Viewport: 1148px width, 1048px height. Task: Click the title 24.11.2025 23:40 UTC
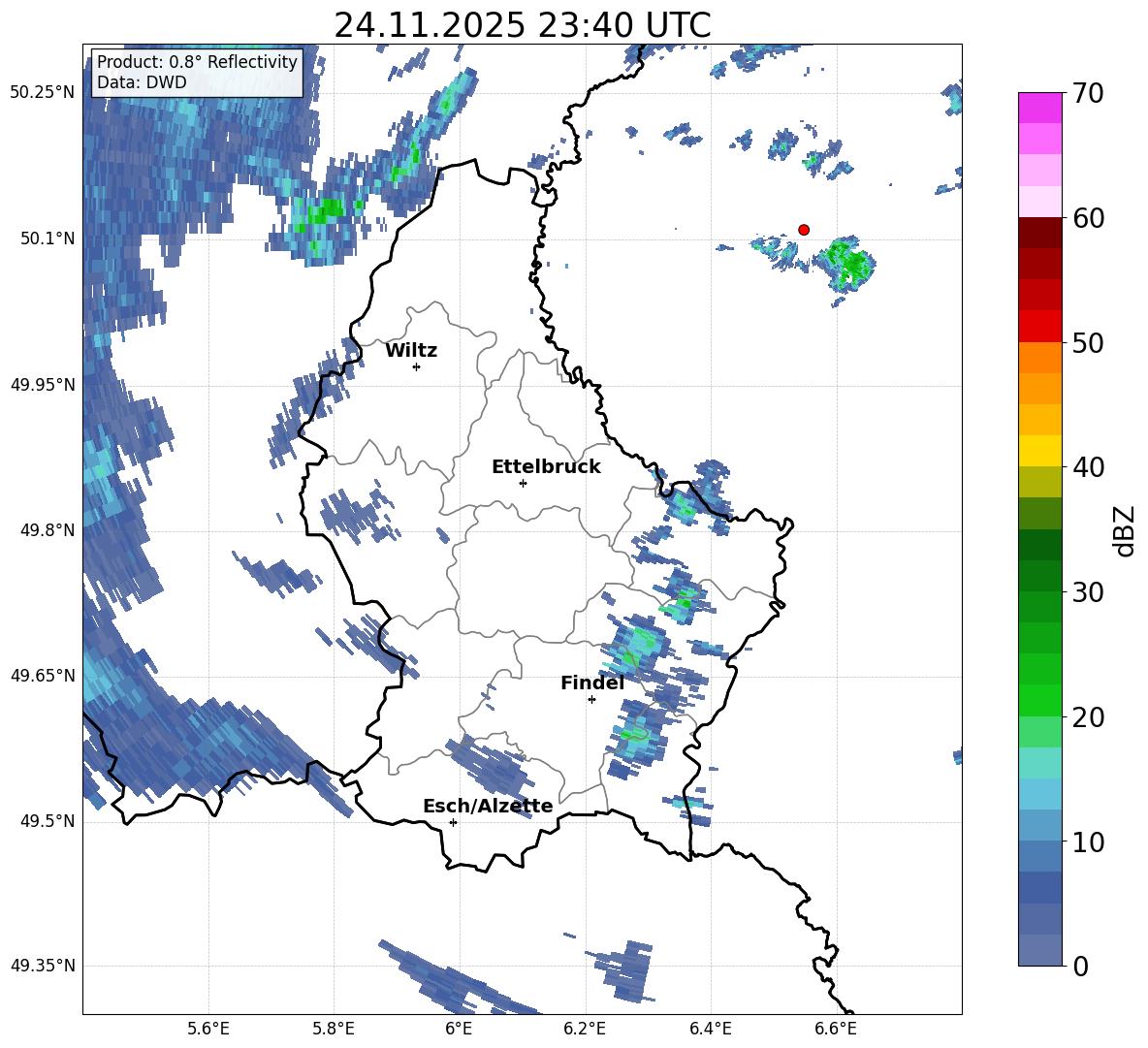pos(522,25)
